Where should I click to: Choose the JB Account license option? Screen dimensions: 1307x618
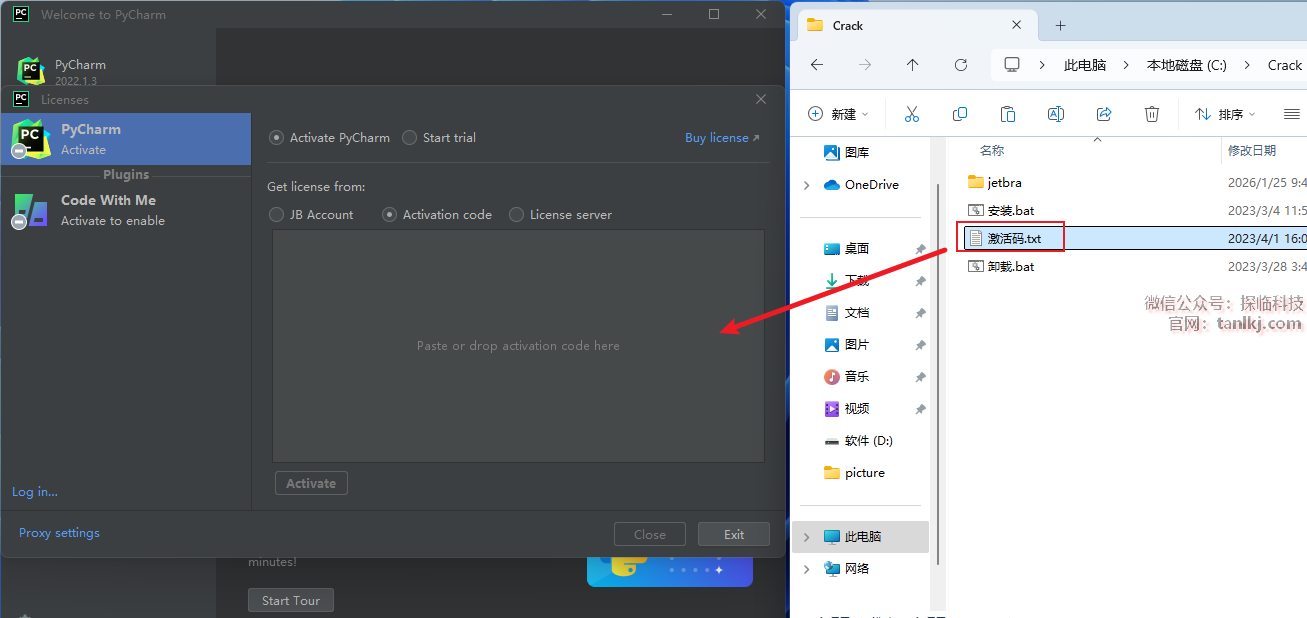tap(277, 215)
